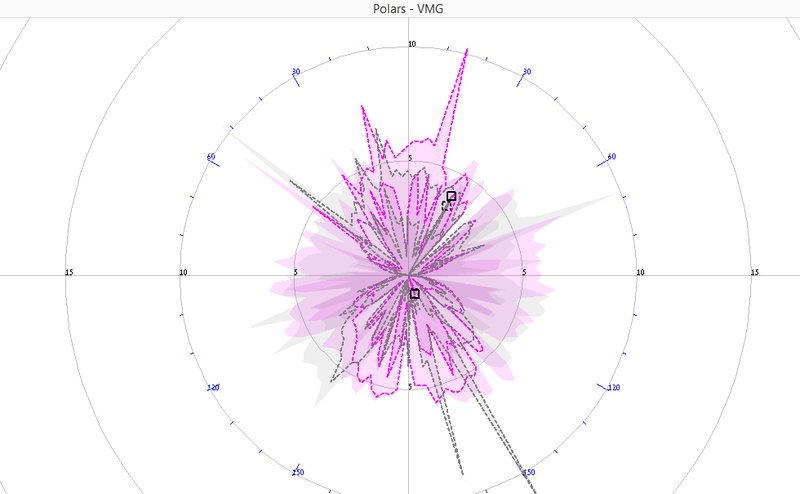Click the blue 60 degree label, right side
Screen dimensions: 800x494
(611, 157)
